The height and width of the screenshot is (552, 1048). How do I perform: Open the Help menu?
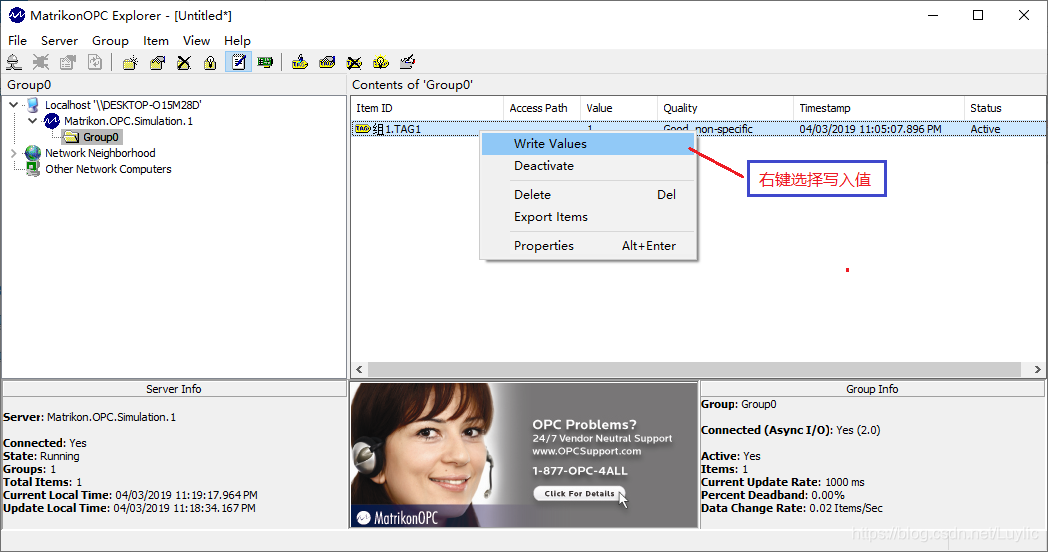tap(237, 41)
